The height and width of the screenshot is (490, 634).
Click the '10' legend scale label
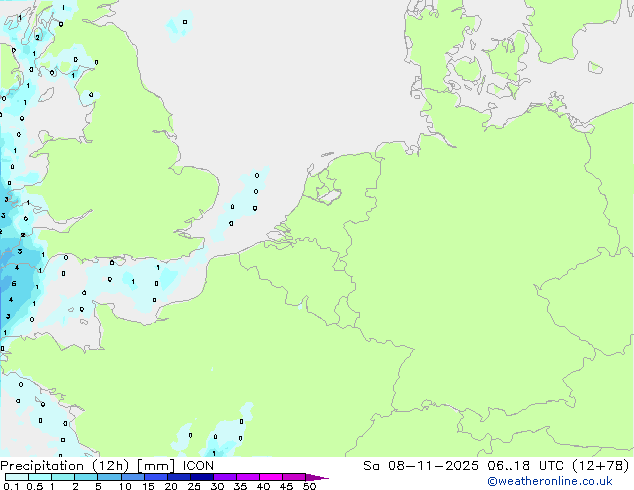(x=125, y=486)
